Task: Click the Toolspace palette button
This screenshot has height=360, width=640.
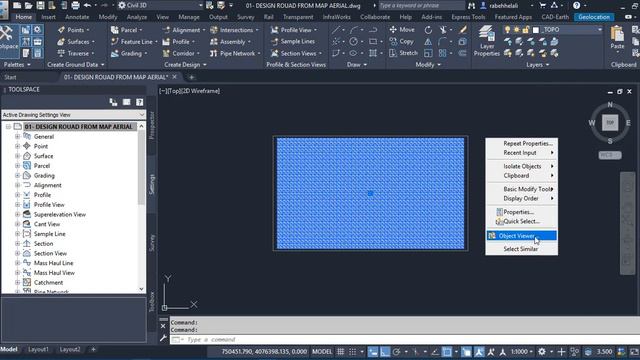Action: point(8,41)
